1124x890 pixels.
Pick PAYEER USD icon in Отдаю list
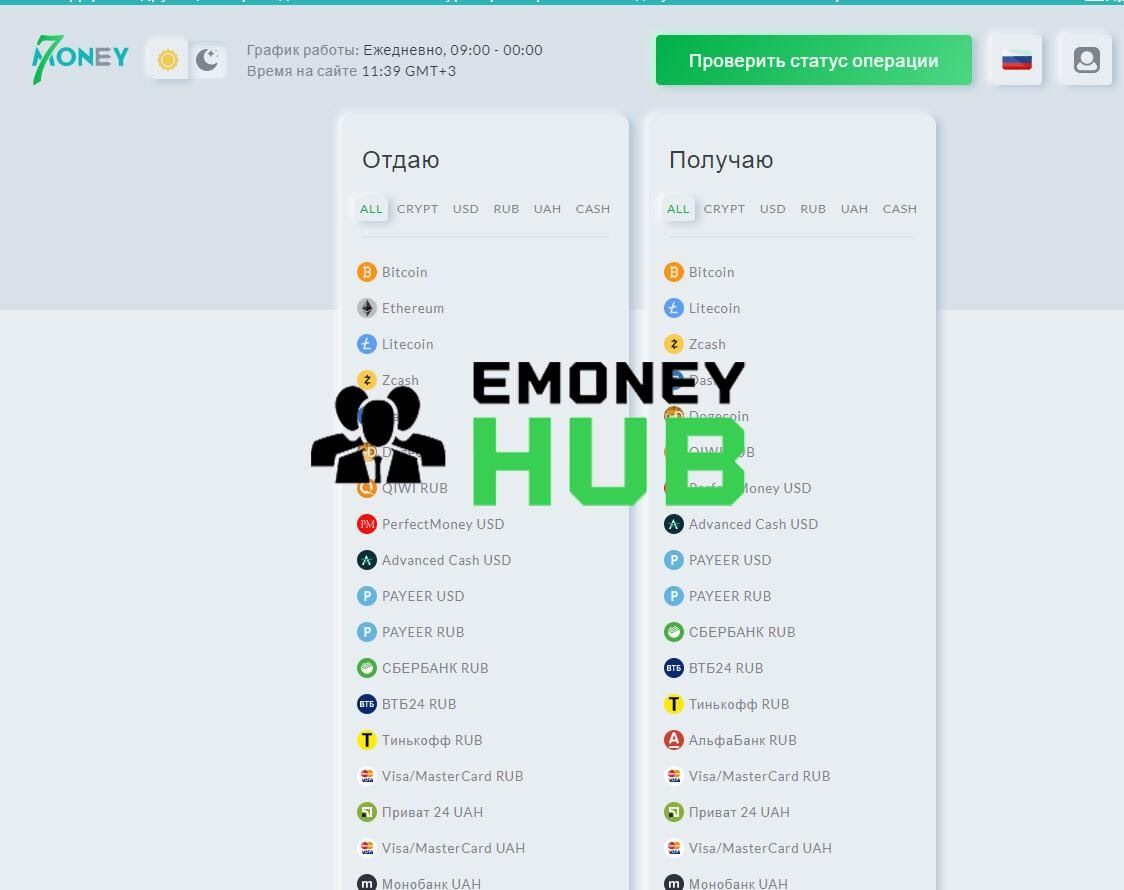[x=367, y=595]
